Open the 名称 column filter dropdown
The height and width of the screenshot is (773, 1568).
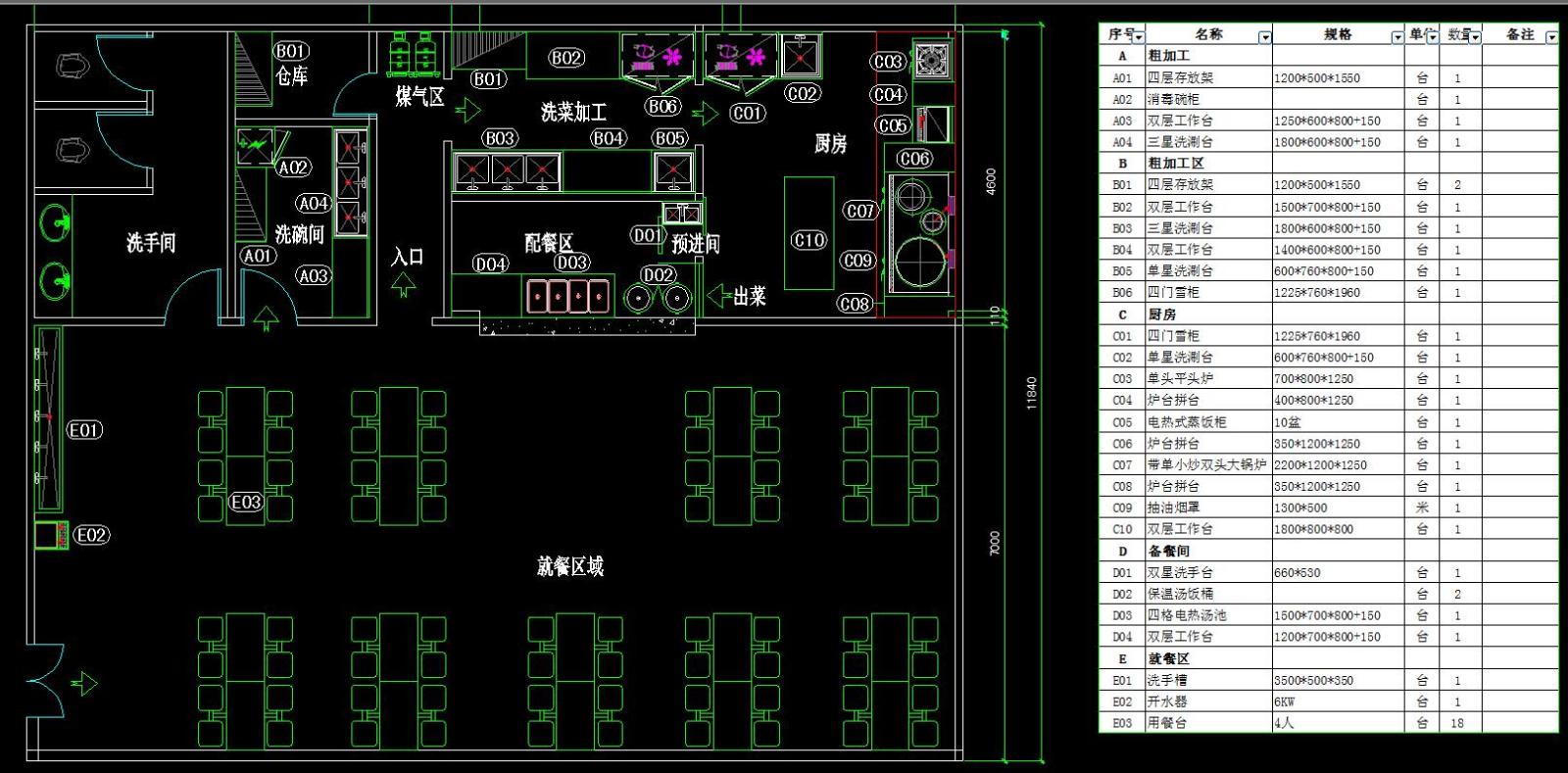pos(1265,37)
